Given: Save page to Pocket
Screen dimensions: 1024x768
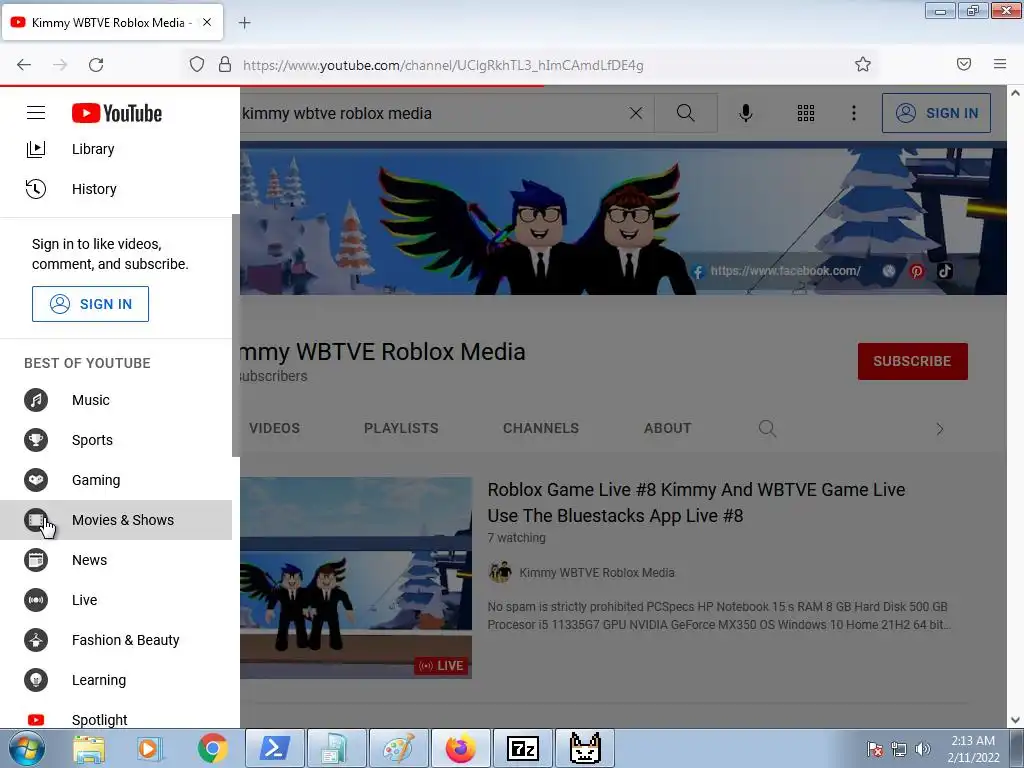Looking at the screenshot, I should pyautogui.click(x=964, y=64).
